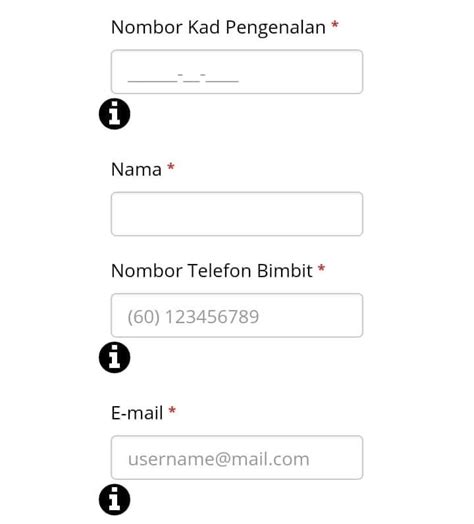Image resolution: width=474 pixels, height=524 pixels.
Task: Open info icon below Nombor Telefon Bimbit field
Action: click(114, 357)
